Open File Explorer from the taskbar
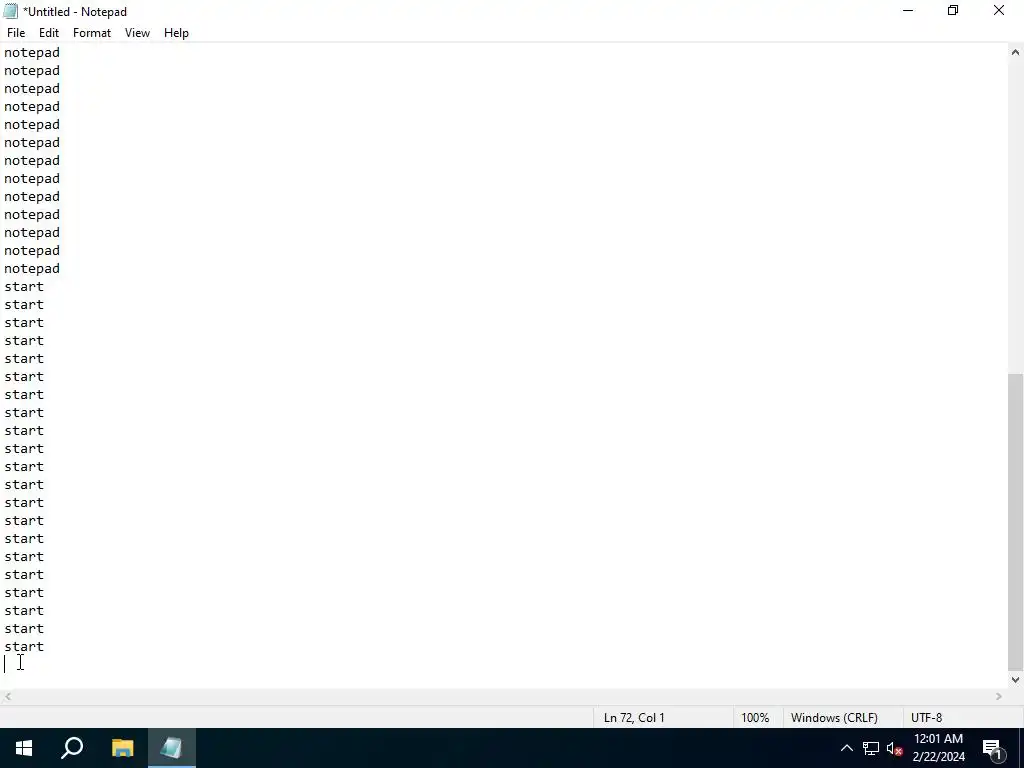 coord(122,748)
